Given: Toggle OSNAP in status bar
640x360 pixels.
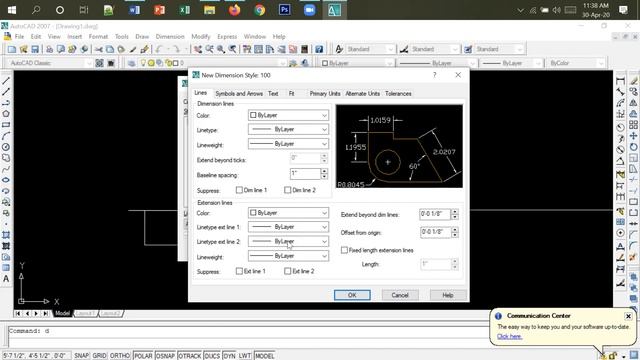Looking at the screenshot, I should (165, 356).
